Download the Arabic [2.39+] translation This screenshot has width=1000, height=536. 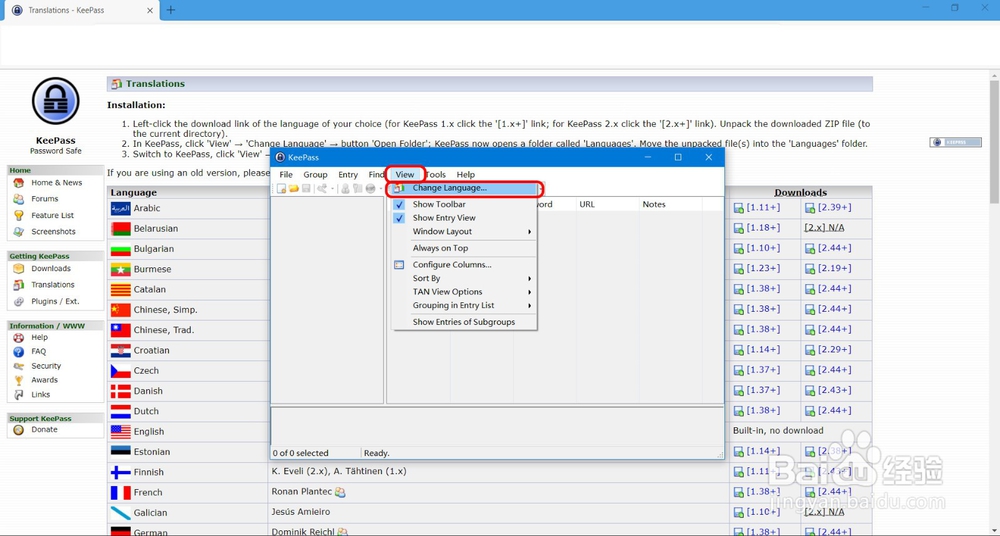pyautogui.click(x=834, y=208)
